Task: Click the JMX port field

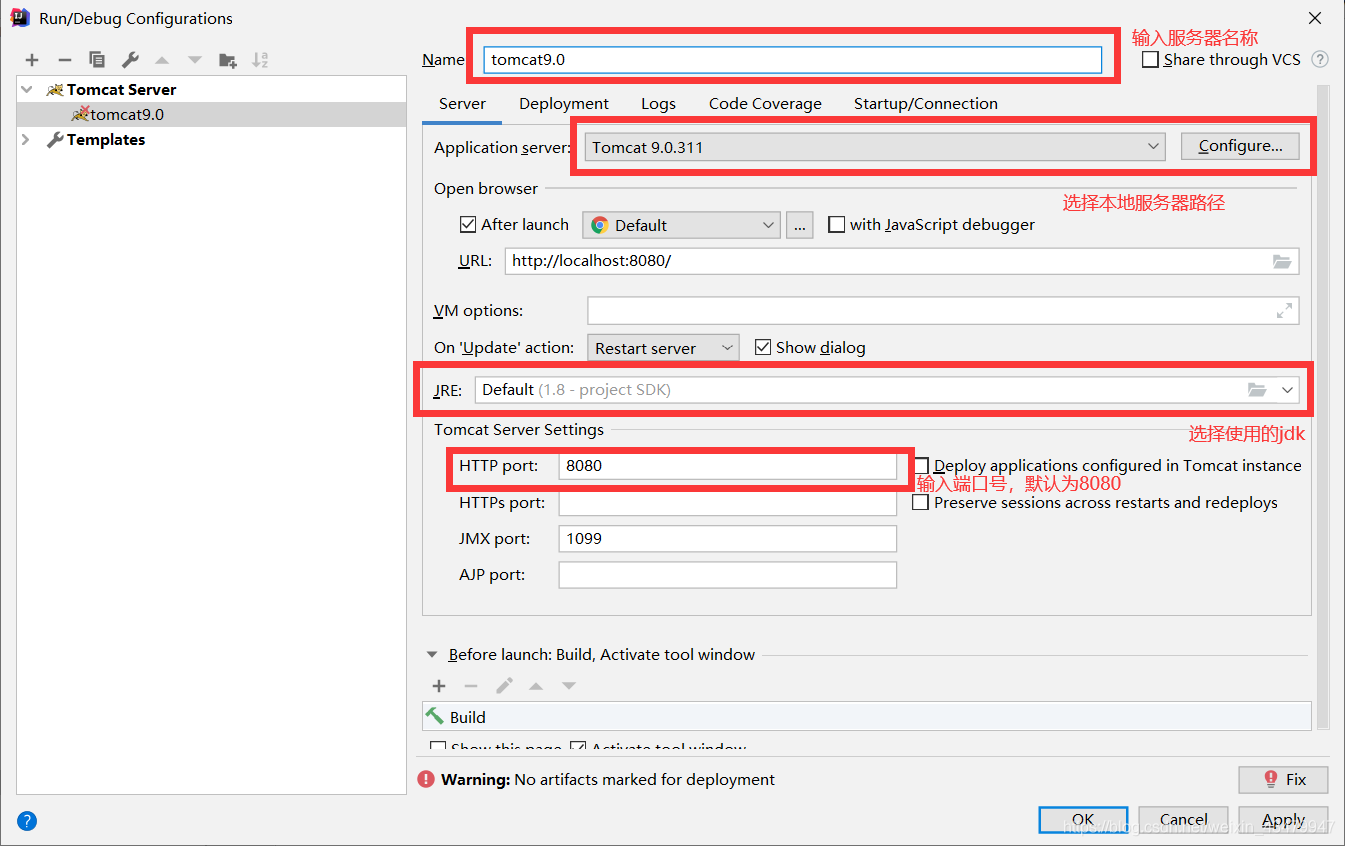Action: coord(728,539)
